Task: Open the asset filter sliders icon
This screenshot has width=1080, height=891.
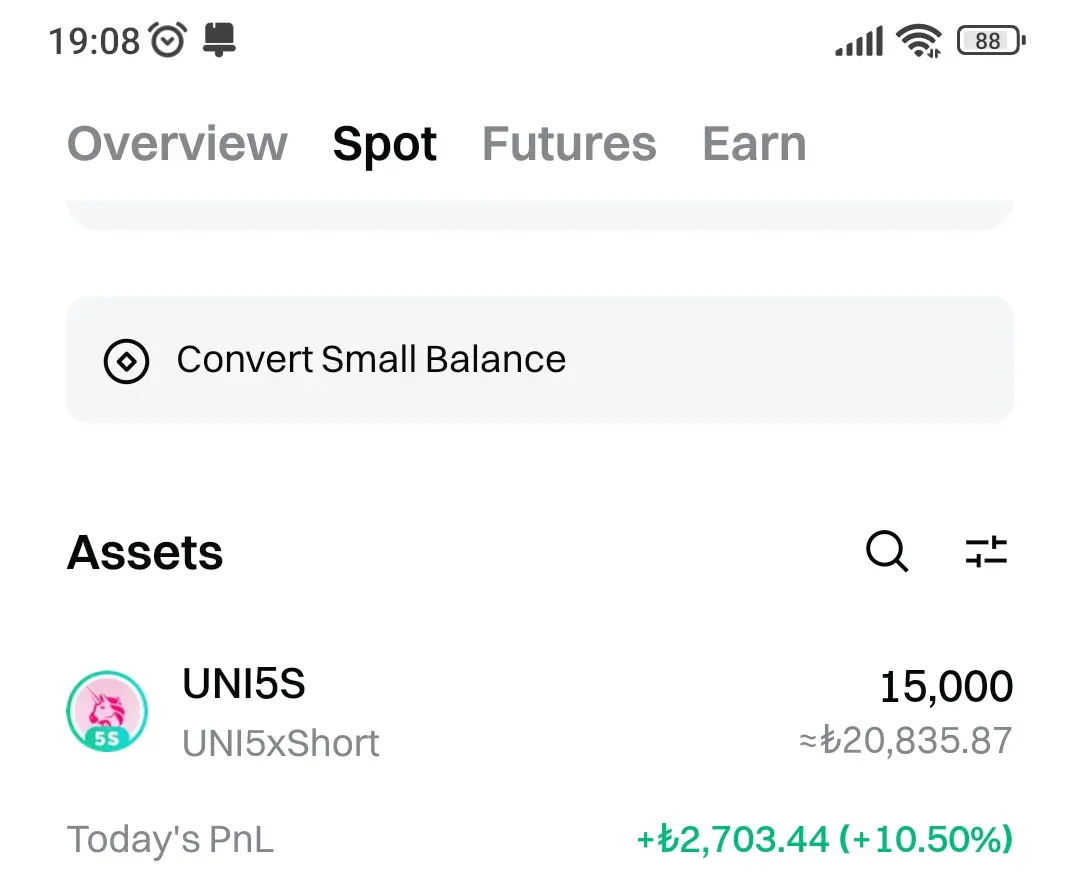Action: (986, 552)
